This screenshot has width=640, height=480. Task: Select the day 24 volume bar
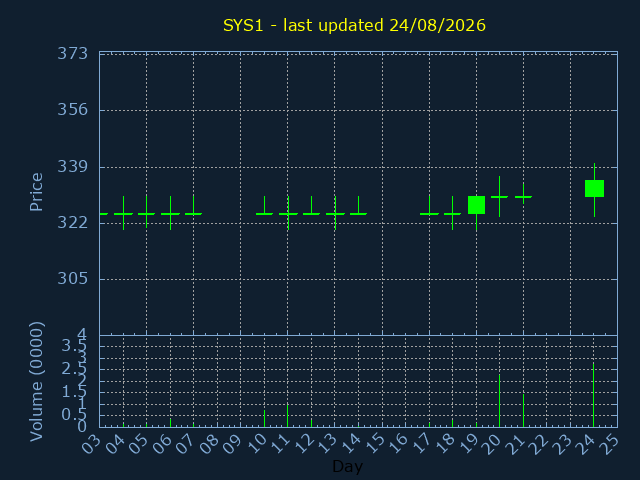click(593, 395)
